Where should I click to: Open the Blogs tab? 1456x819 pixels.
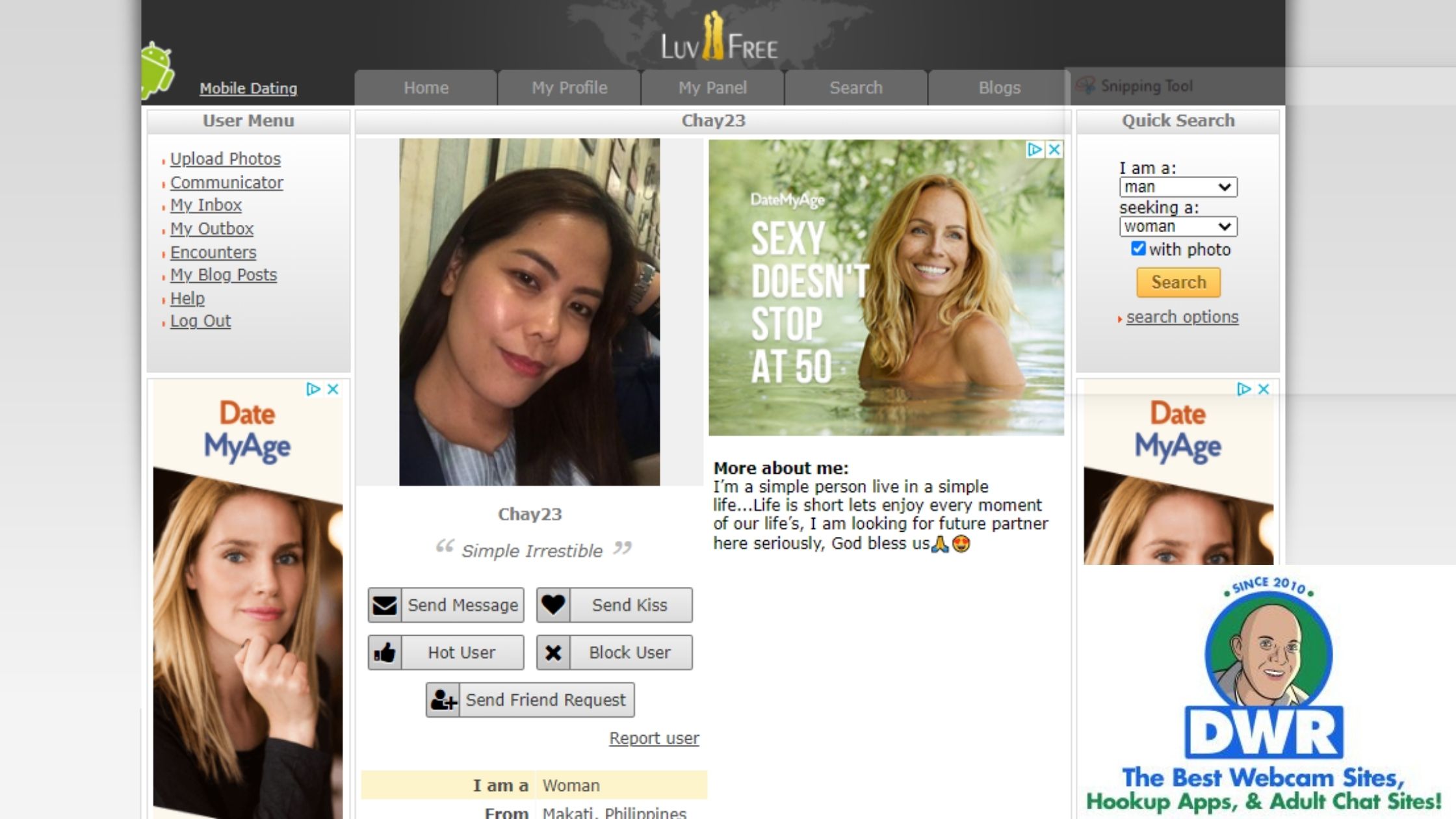pos(999,88)
